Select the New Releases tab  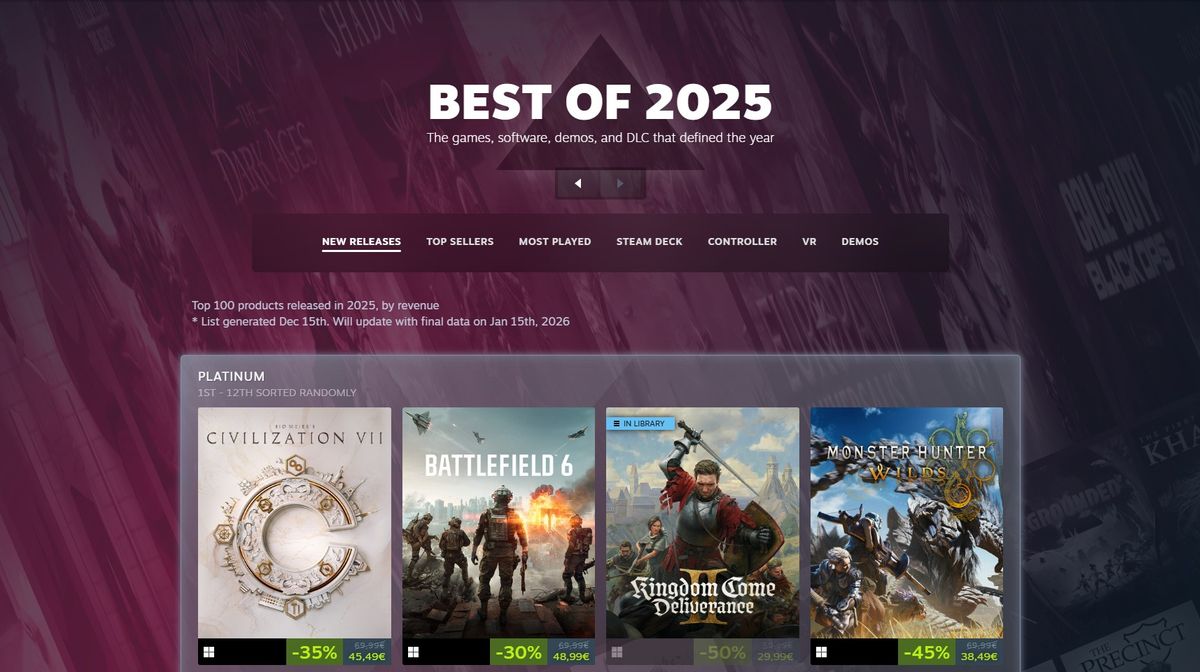[361, 242]
